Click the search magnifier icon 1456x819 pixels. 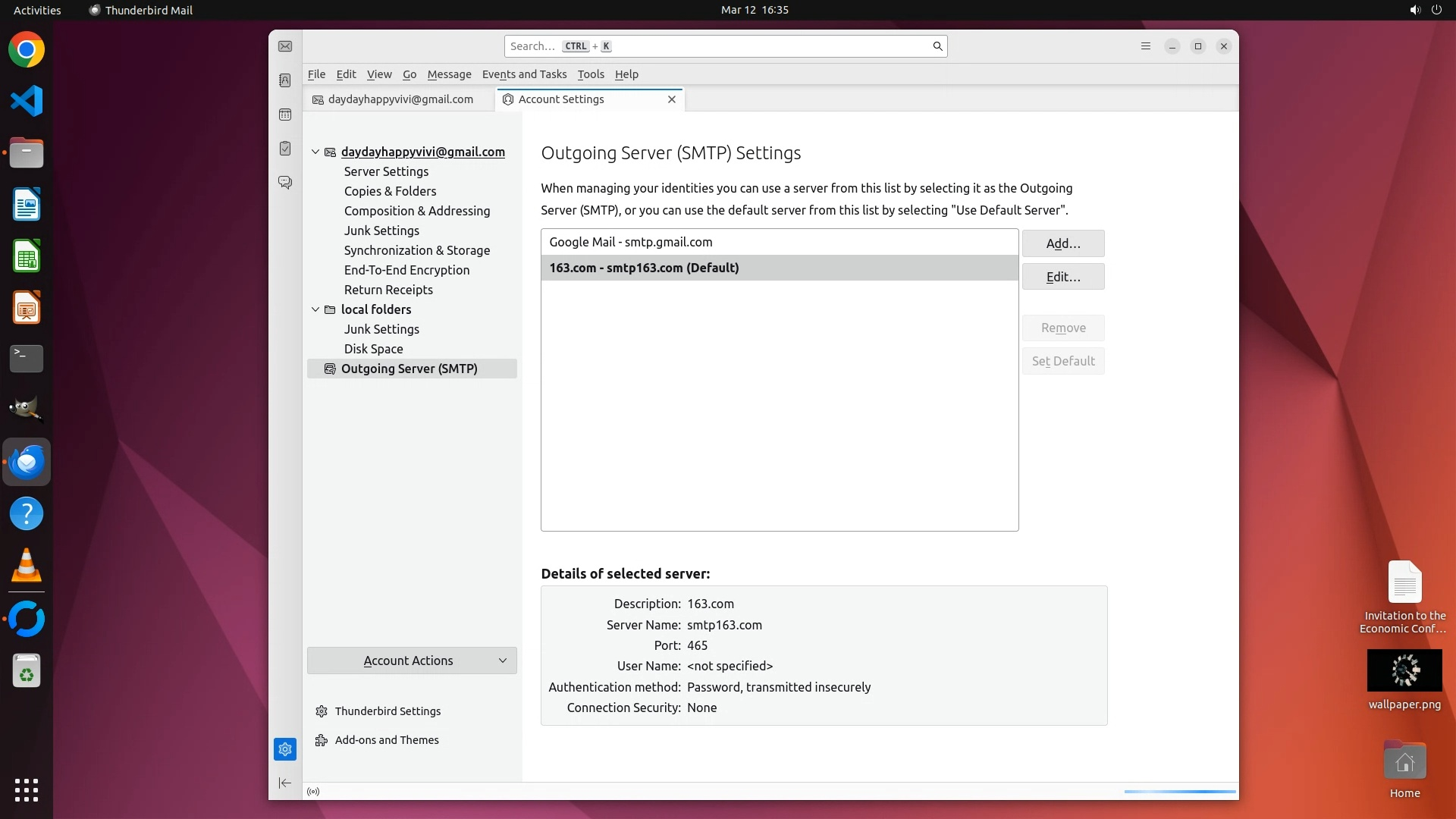pyautogui.click(x=937, y=46)
